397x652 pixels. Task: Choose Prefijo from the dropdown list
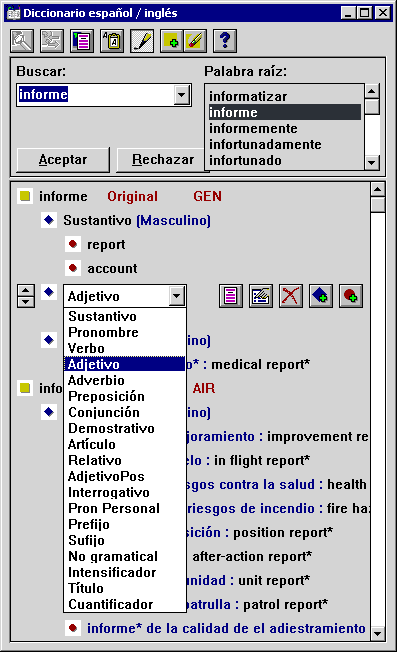(x=124, y=524)
